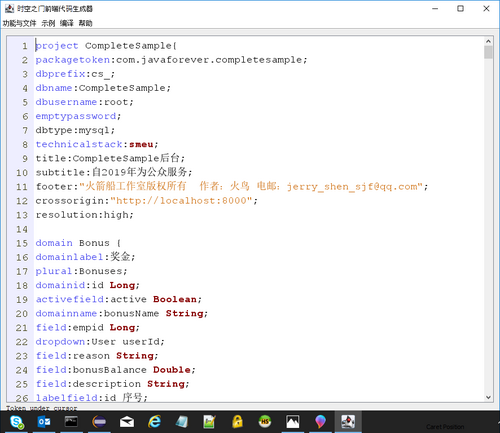Image resolution: width=500 pixels, height=433 pixels.
Task: Click the vertical scrollbar thumb
Action: click(488, 52)
